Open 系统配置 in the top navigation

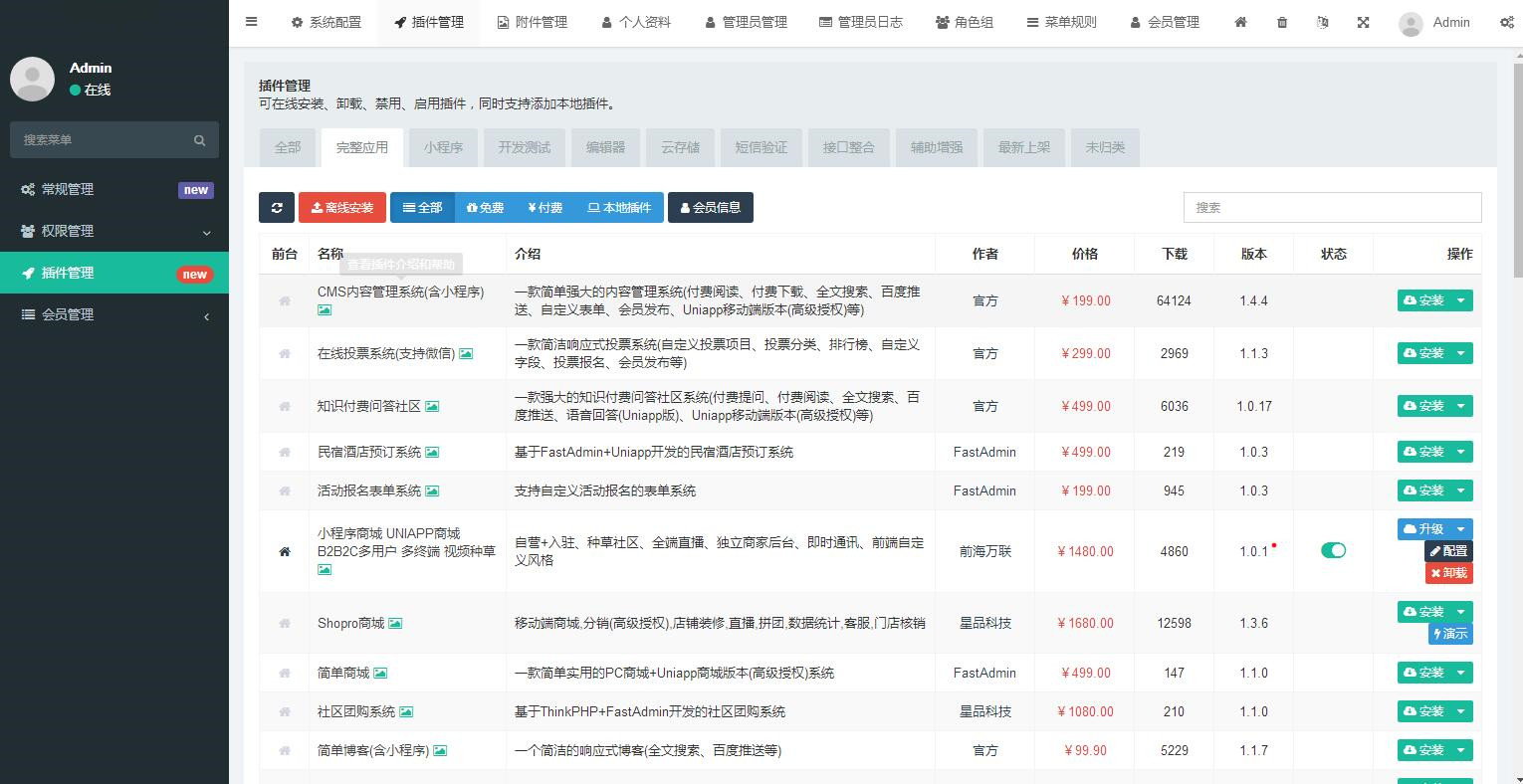coord(326,22)
